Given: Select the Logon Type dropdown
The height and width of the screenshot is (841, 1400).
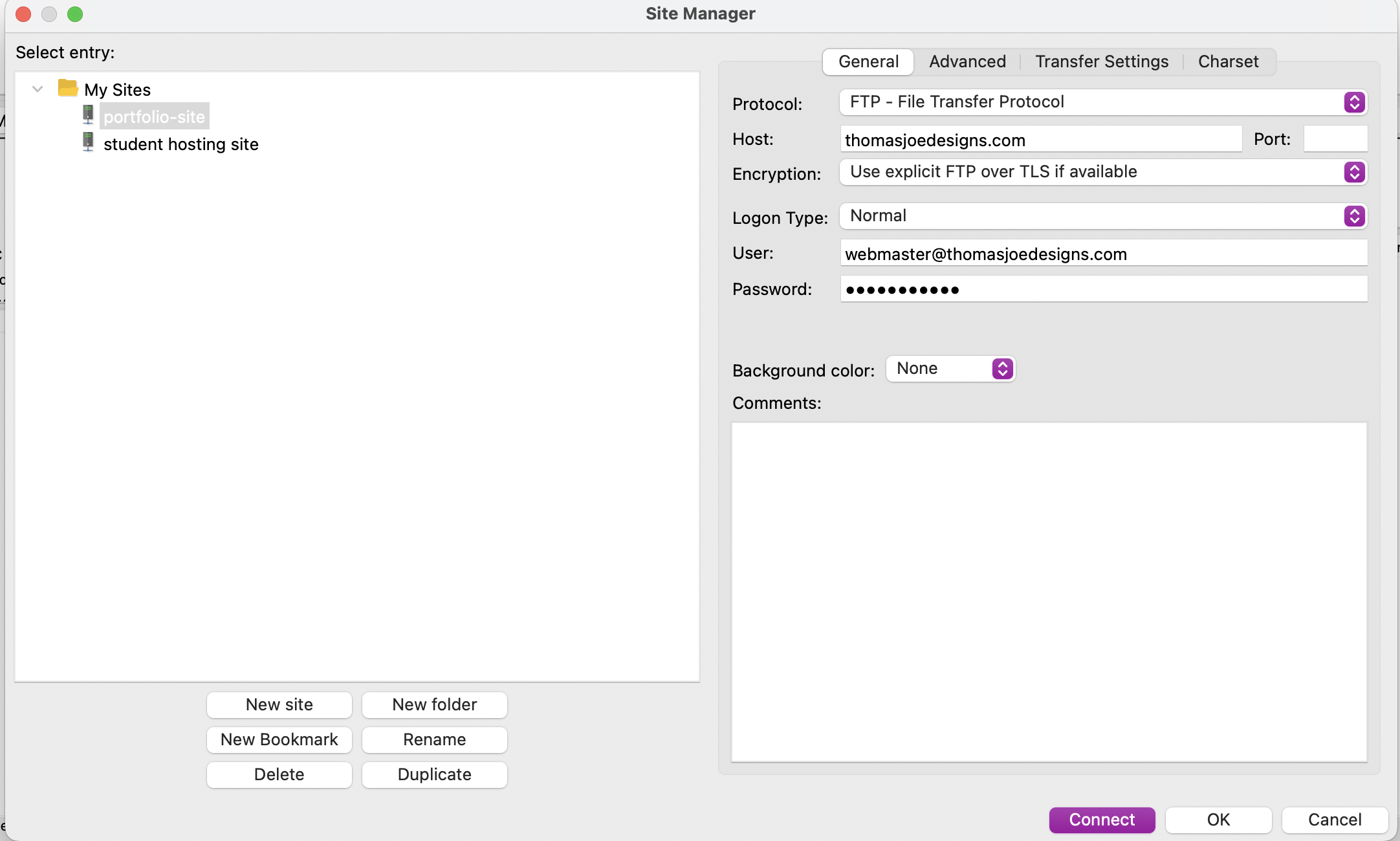Looking at the screenshot, I should (1103, 216).
